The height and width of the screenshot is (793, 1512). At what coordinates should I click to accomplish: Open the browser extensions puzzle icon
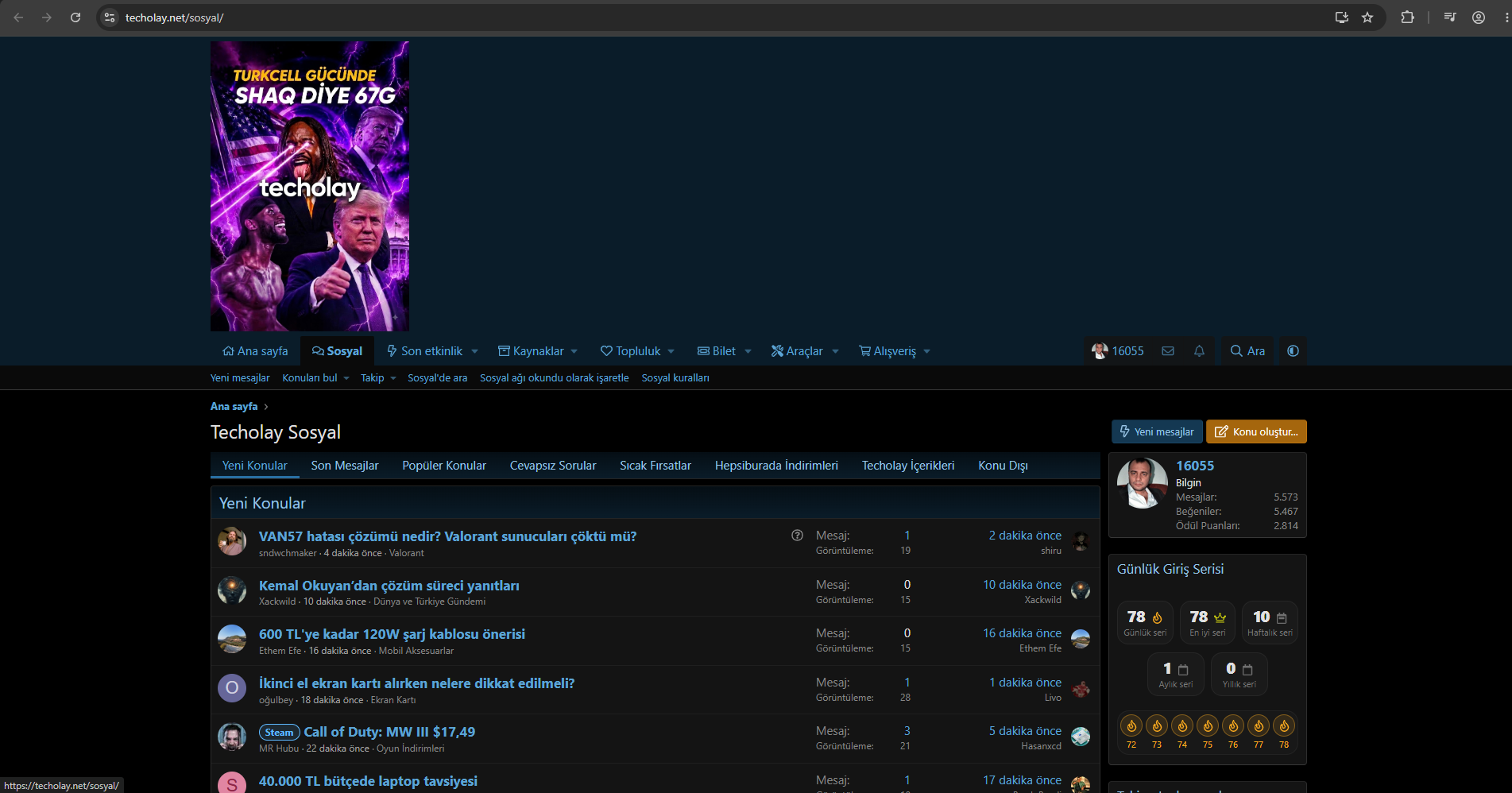click(1407, 17)
